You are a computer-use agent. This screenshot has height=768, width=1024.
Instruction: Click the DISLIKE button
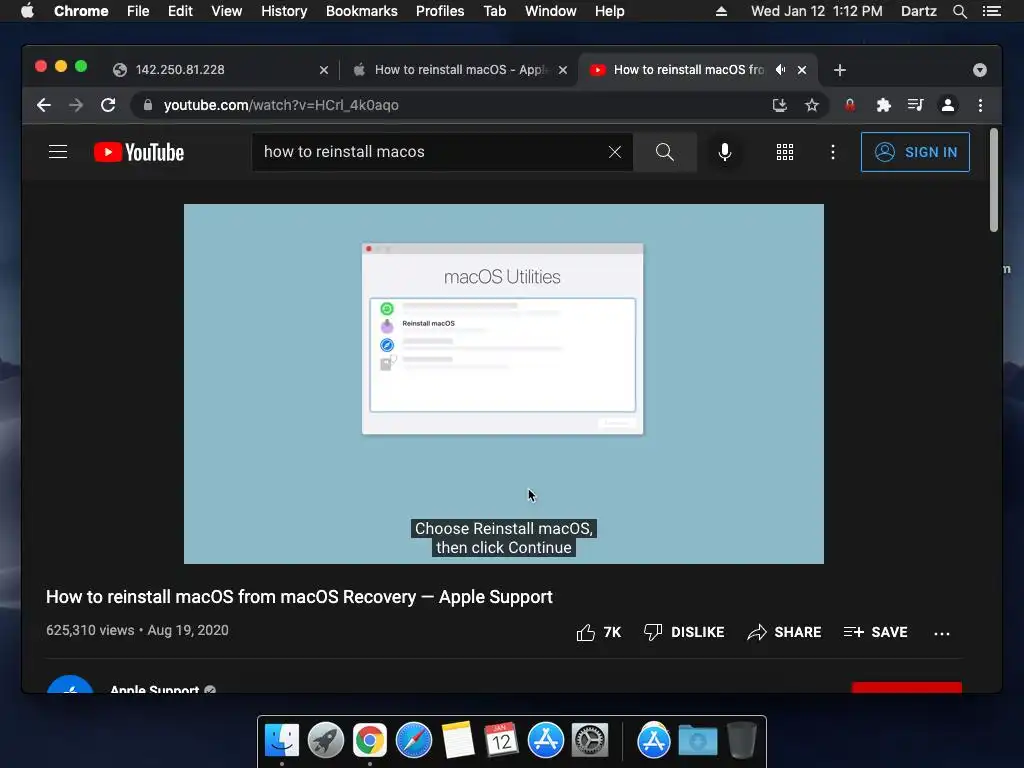pos(684,632)
